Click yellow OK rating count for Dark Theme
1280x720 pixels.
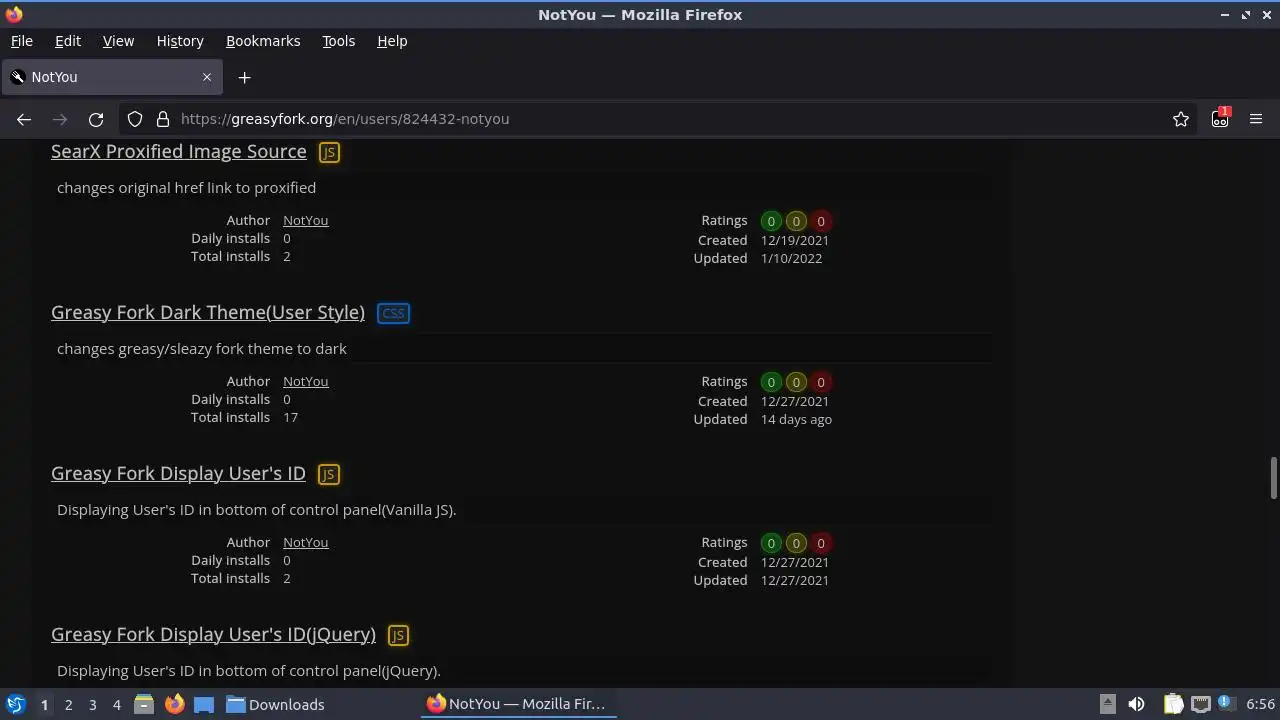[x=796, y=382]
